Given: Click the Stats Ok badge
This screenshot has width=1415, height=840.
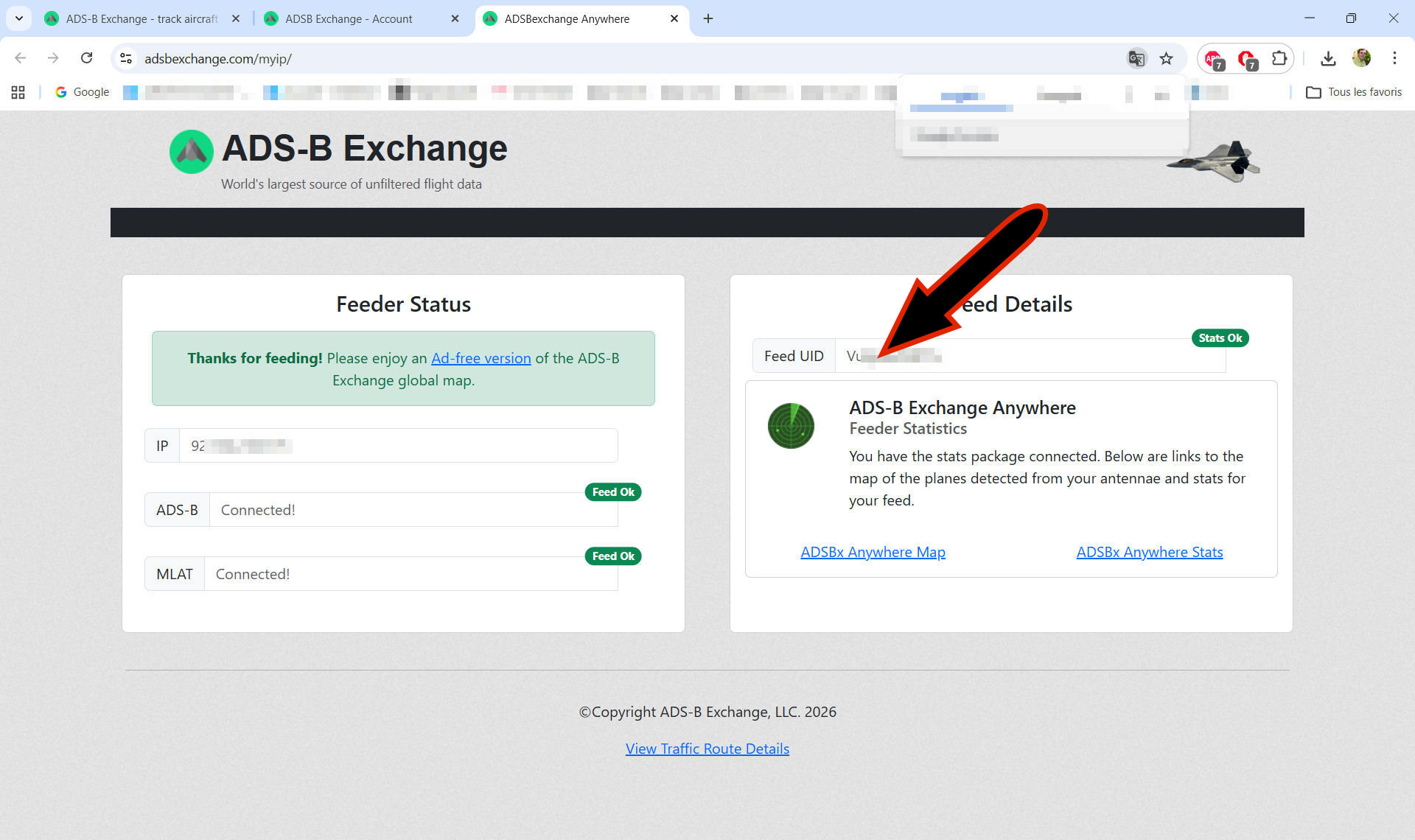Looking at the screenshot, I should pos(1220,338).
